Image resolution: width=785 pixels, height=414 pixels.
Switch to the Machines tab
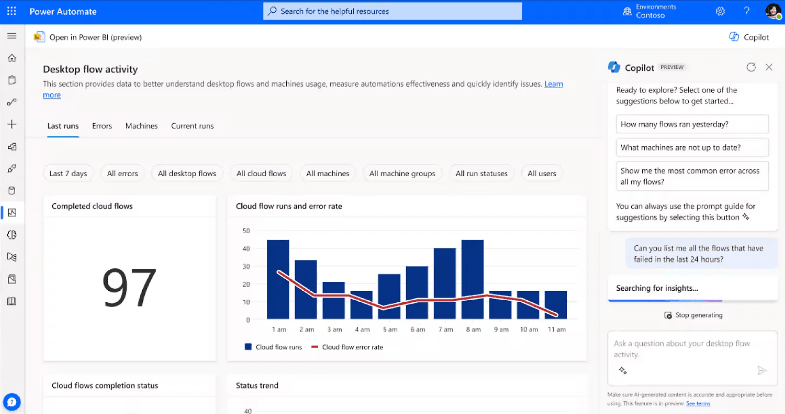[141, 126]
